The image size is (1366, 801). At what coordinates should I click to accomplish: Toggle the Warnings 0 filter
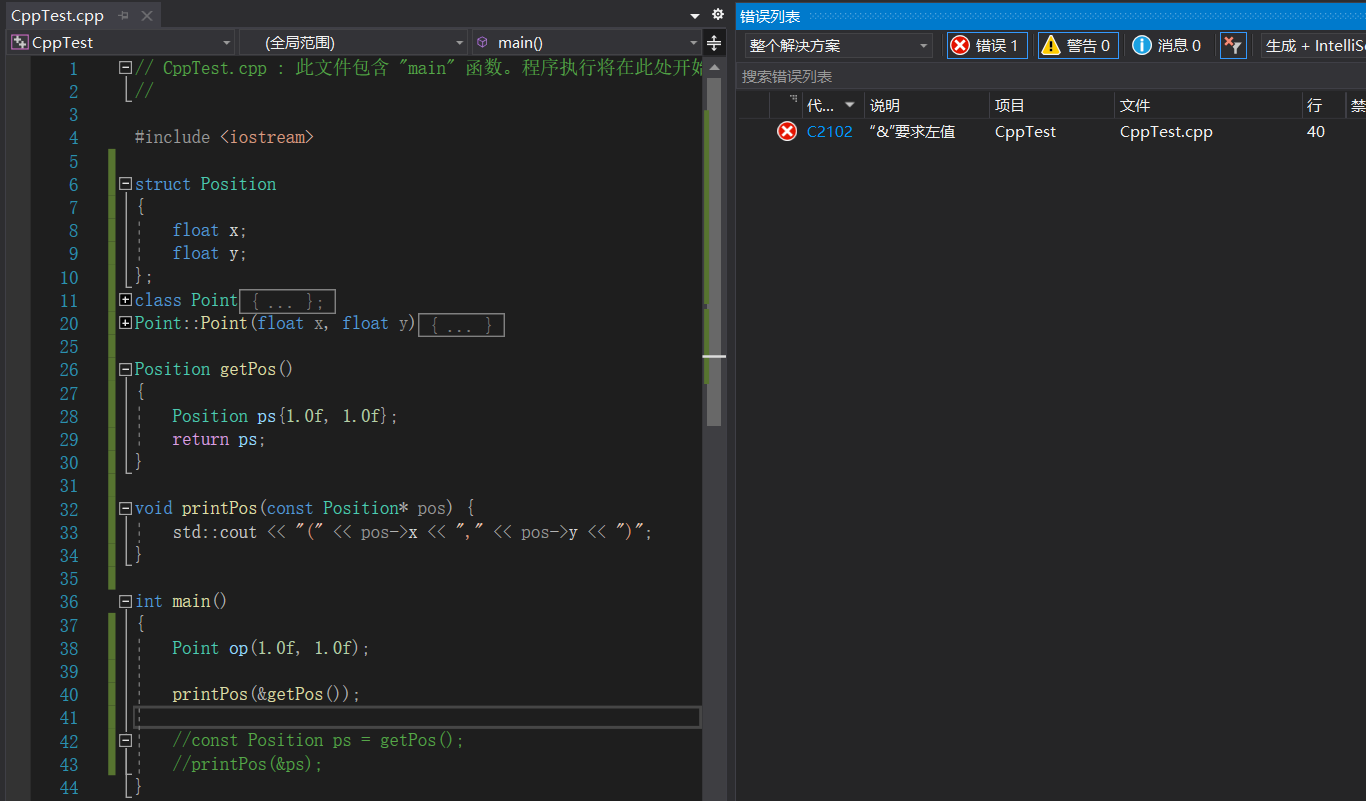[x=1077, y=45]
